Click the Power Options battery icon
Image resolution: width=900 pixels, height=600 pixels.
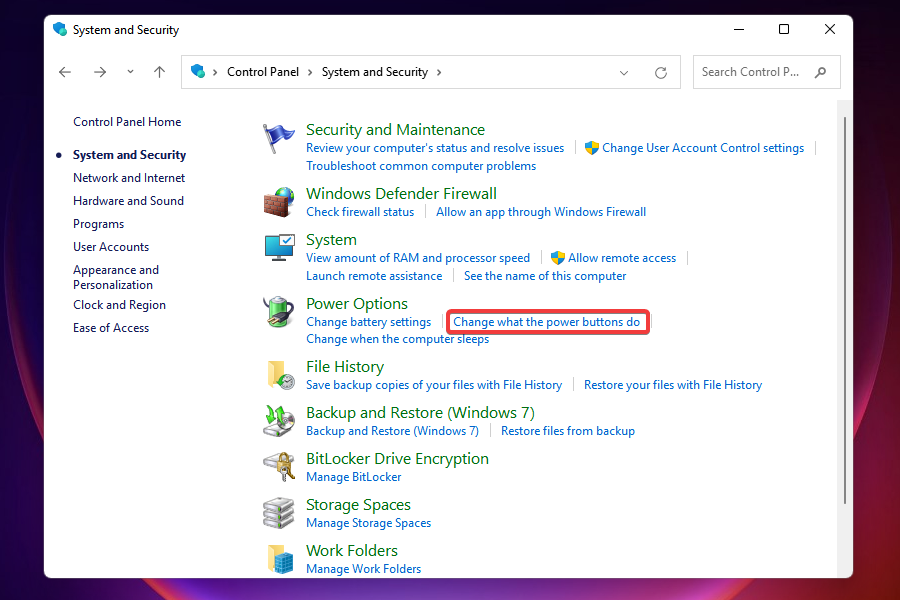point(279,312)
